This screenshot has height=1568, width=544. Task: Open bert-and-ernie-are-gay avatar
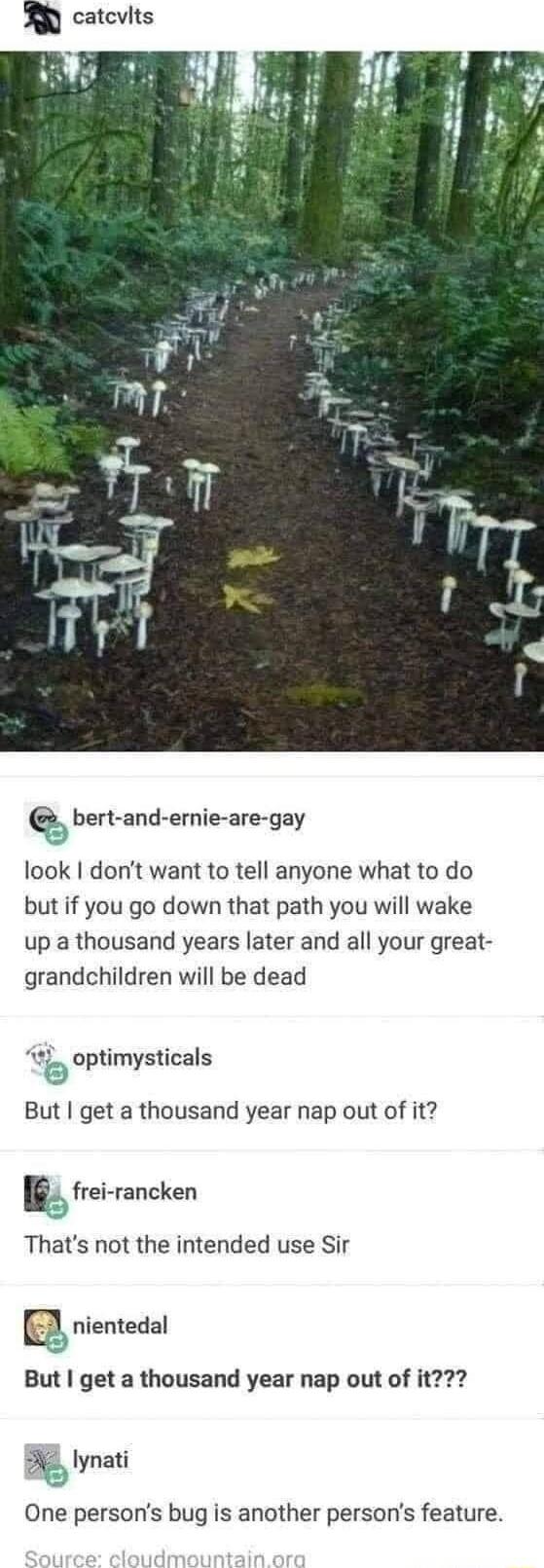coord(42,820)
